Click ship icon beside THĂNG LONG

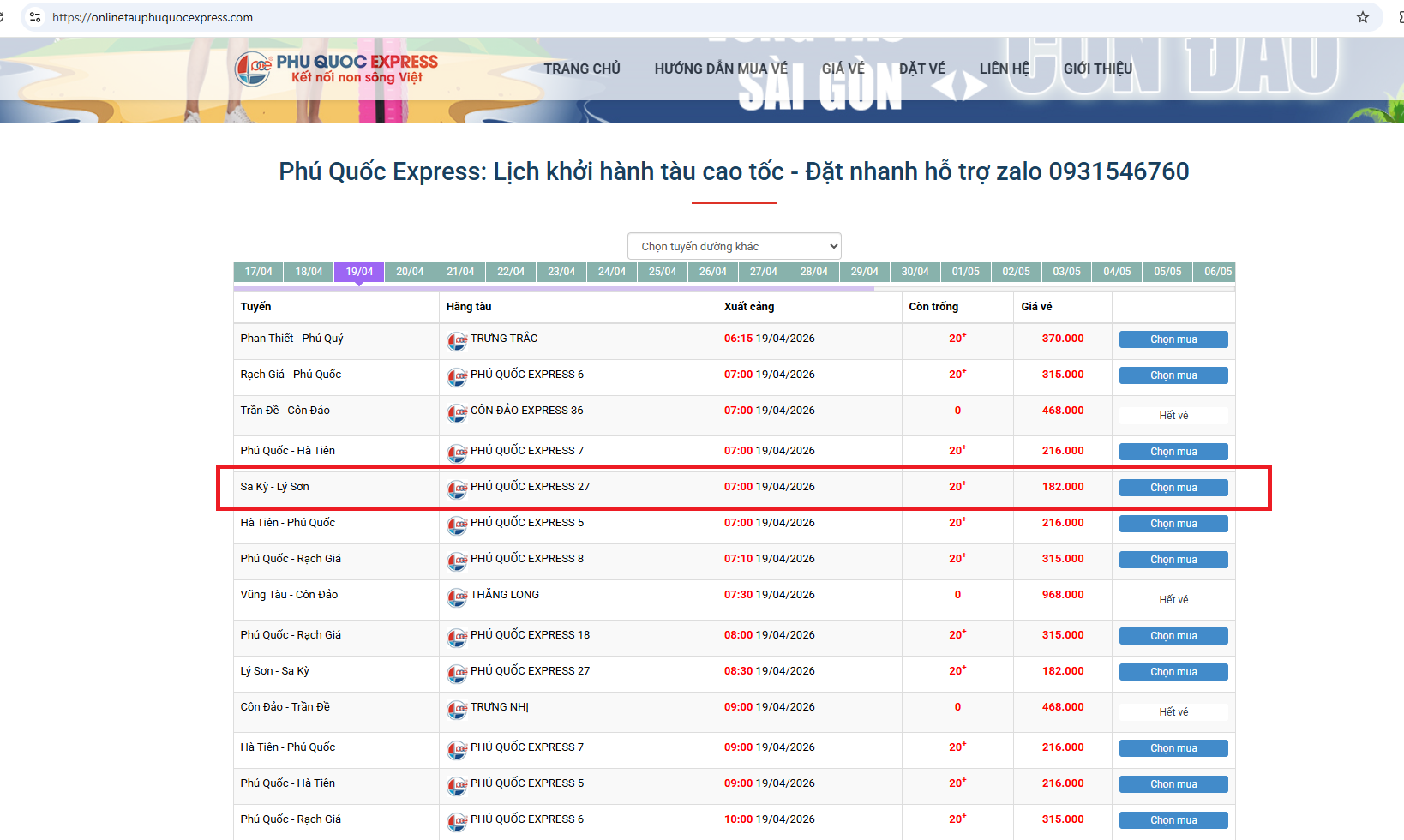pyautogui.click(x=457, y=597)
